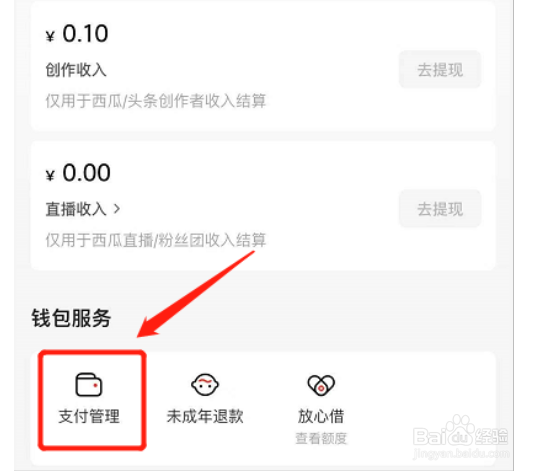Screen dimensions: 539x472
Task: Click the Baidu 经验 watermark logo
Action: click(x=461, y=433)
